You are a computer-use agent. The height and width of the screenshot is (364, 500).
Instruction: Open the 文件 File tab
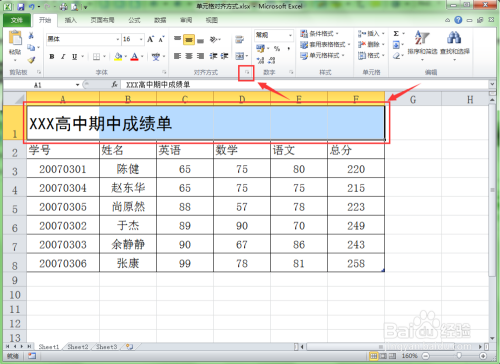pos(17,20)
